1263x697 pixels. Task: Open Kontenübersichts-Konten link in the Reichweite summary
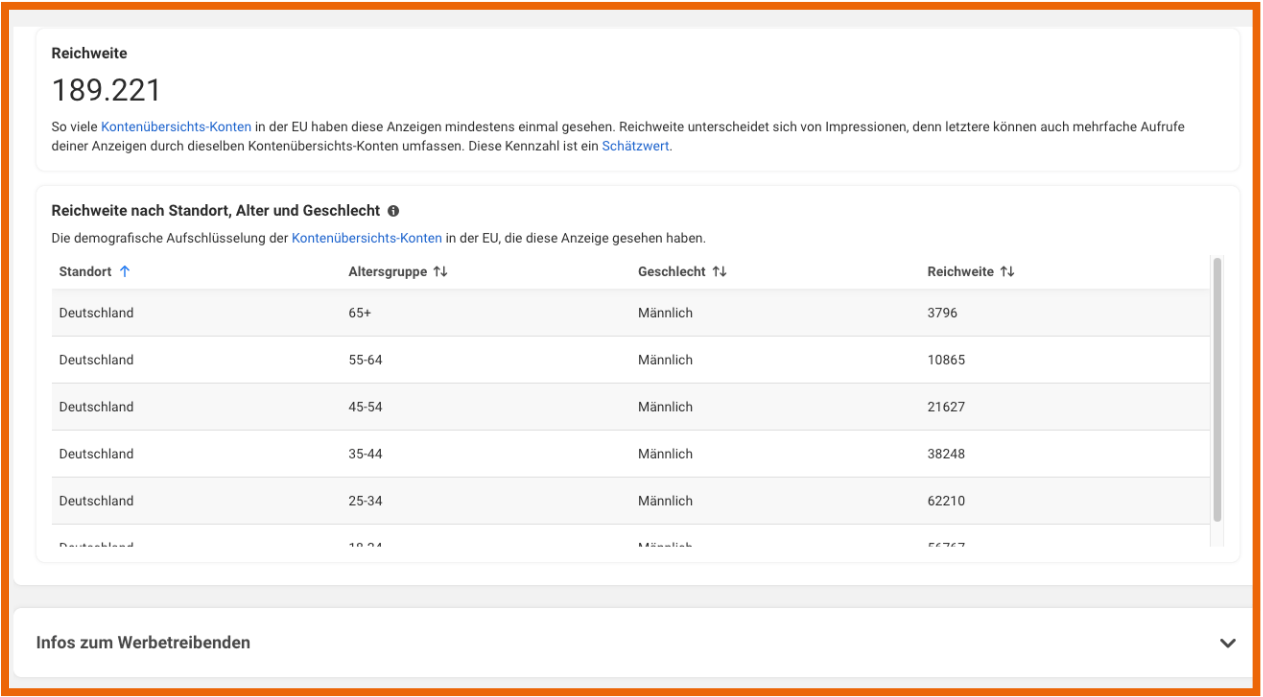(176, 128)
